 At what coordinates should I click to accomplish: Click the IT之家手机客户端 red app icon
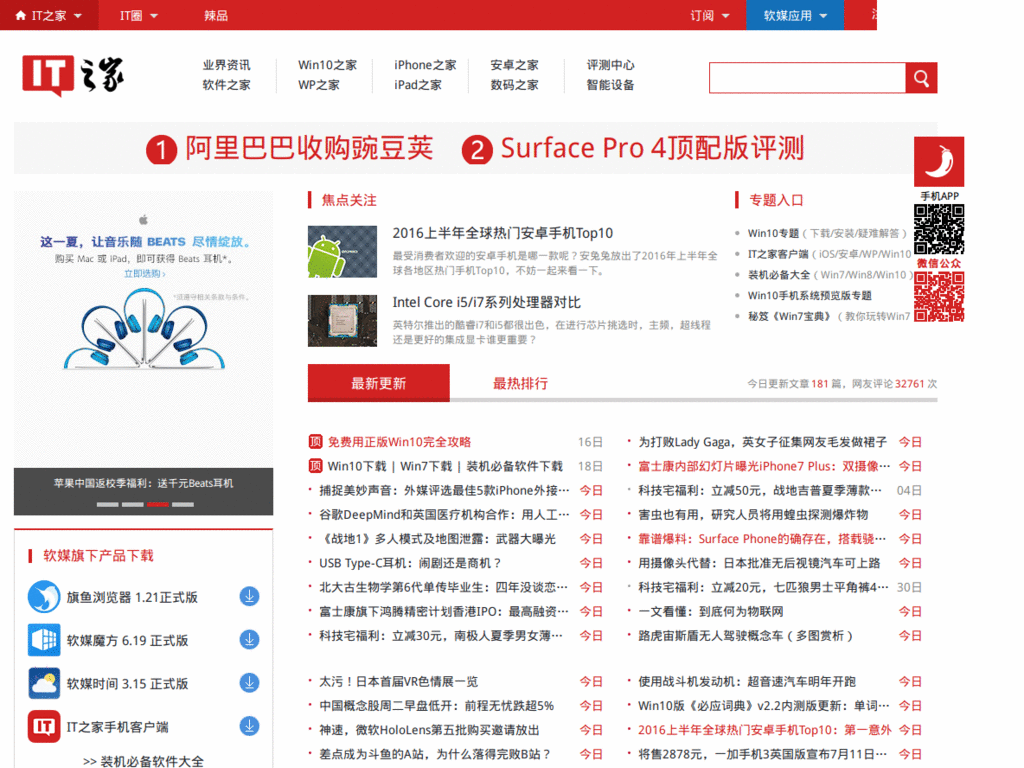44,726
